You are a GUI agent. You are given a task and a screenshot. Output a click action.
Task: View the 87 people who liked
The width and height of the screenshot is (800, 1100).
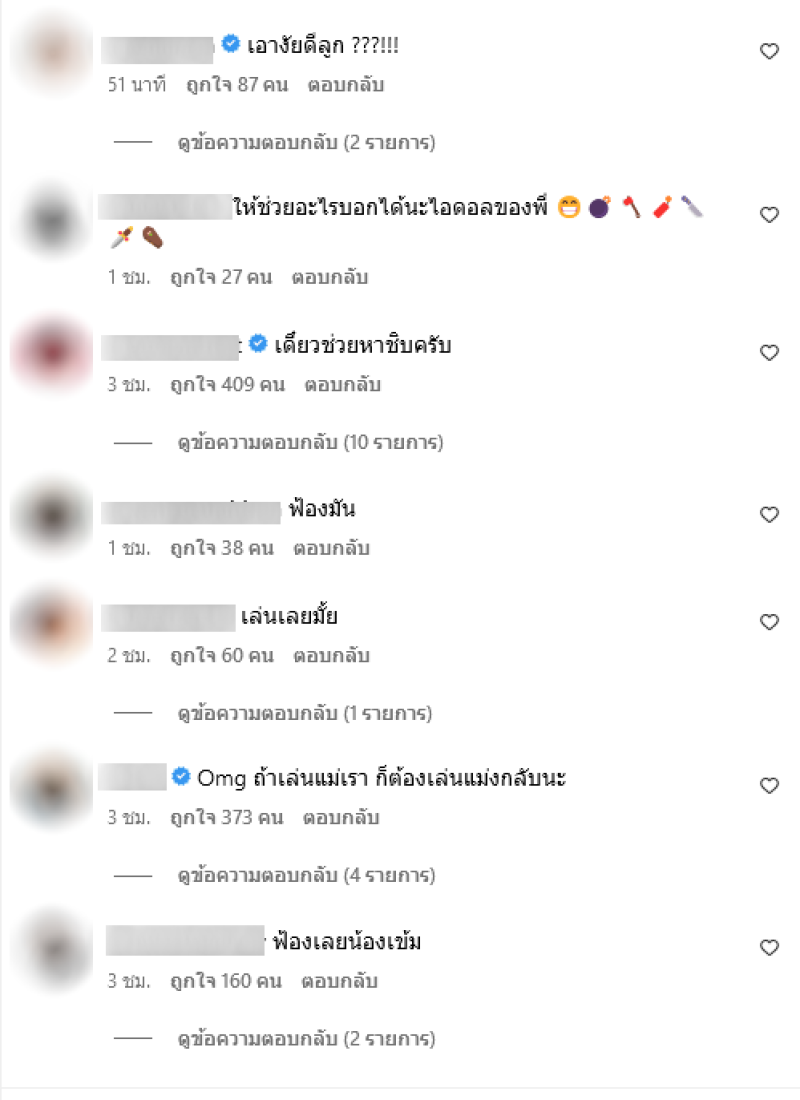point(237,85)
